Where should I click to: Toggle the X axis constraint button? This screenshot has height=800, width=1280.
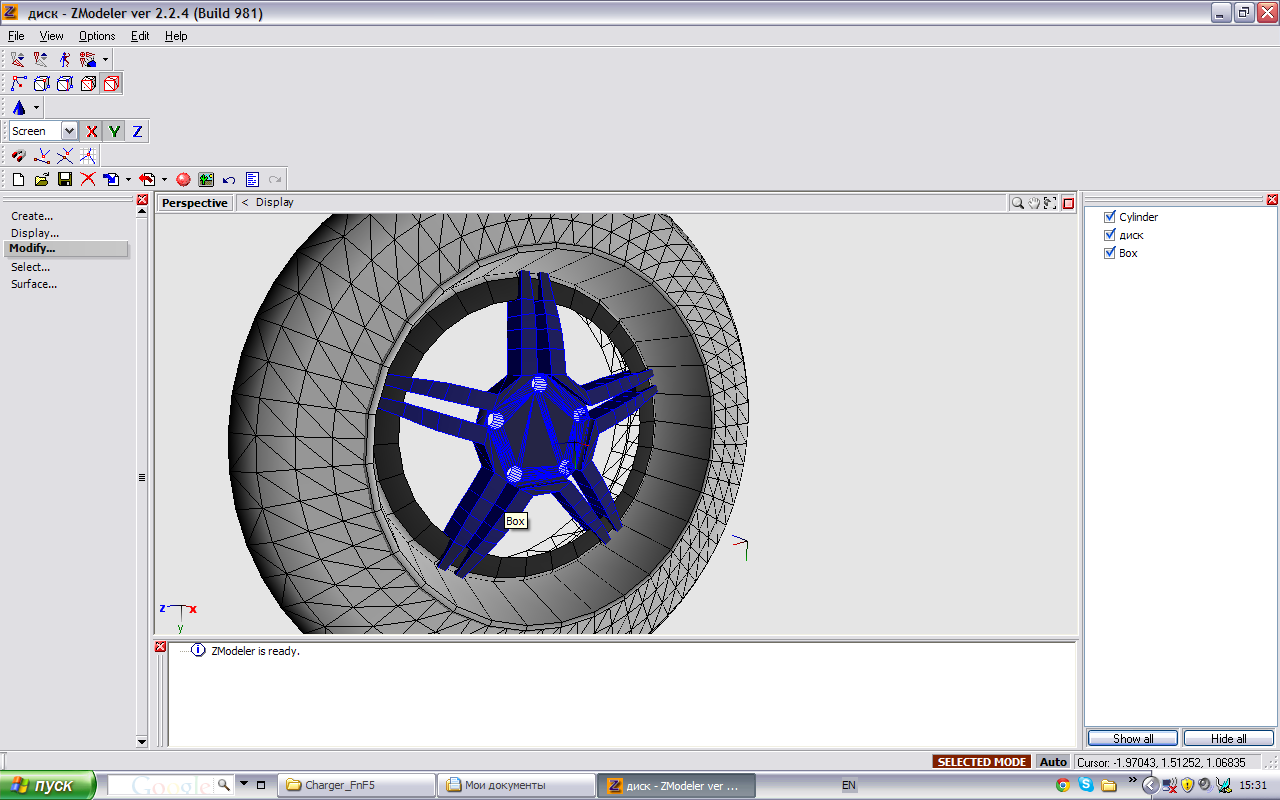[92, 131]
